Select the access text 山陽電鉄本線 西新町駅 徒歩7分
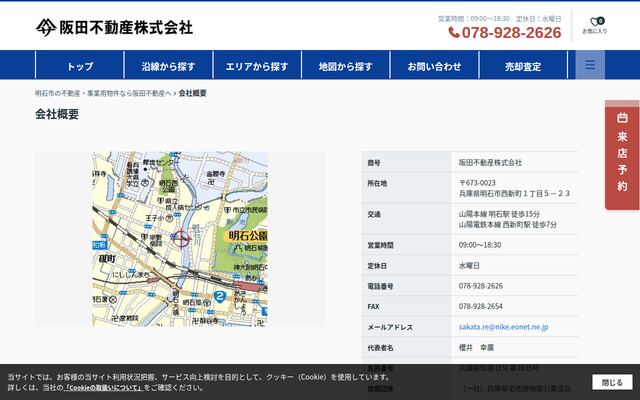Viewport: 640px width, 400px height. click(508, 224)
